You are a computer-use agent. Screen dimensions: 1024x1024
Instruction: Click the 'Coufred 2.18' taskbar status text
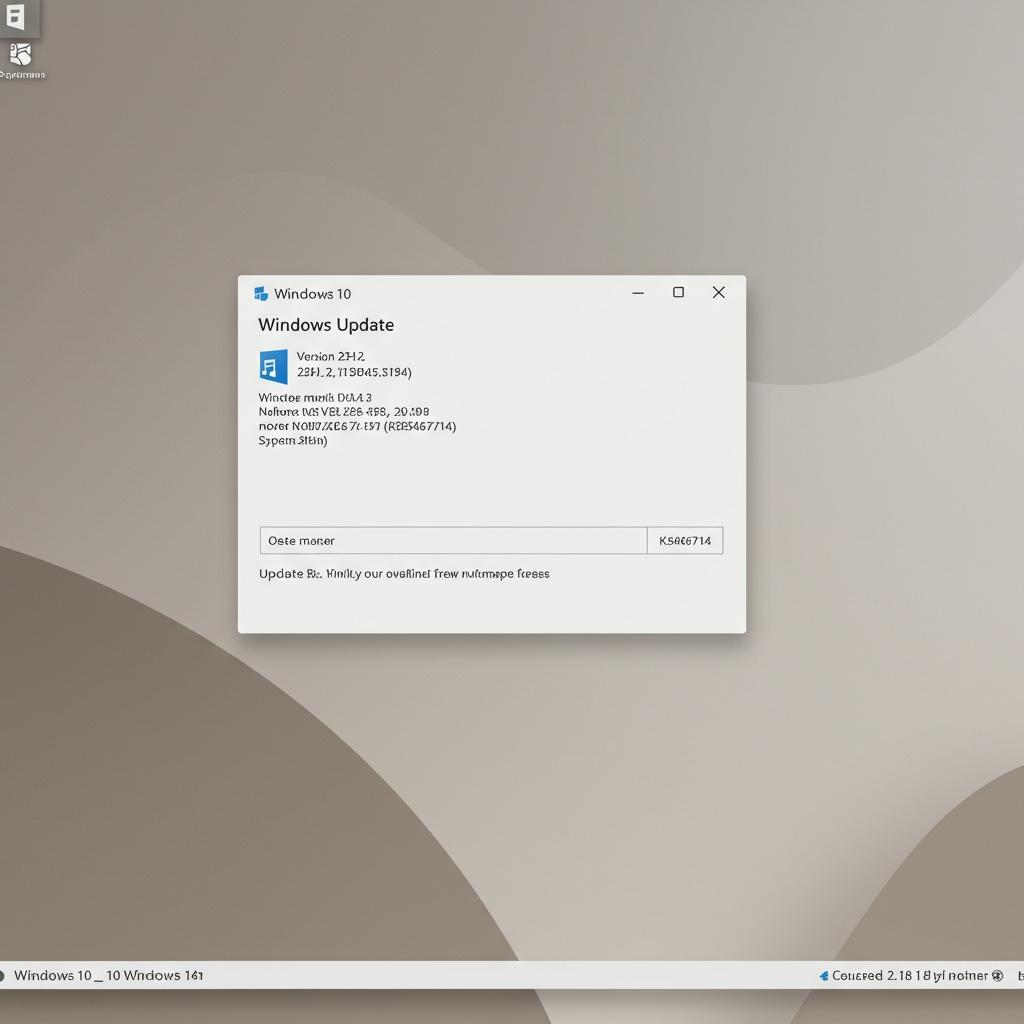(x=910, y=976)
